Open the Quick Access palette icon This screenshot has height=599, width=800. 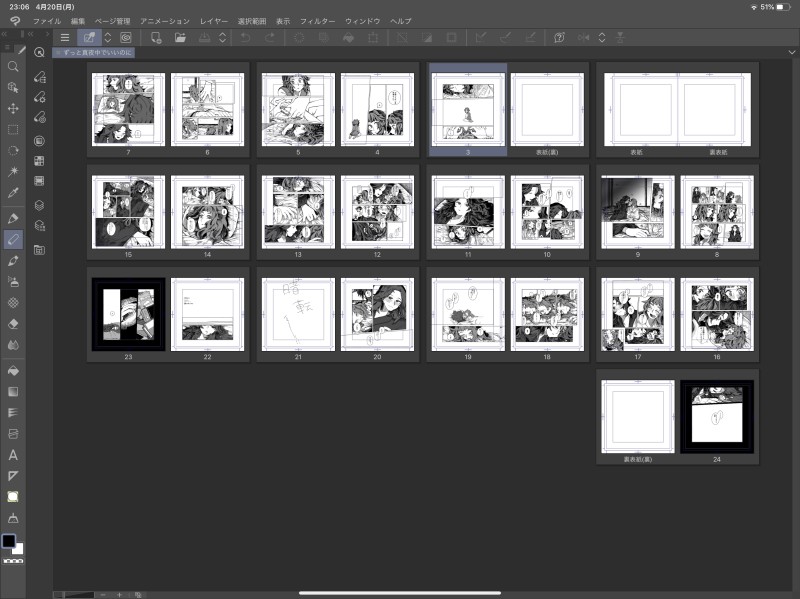pyautogui.click(x=39, y=52)
